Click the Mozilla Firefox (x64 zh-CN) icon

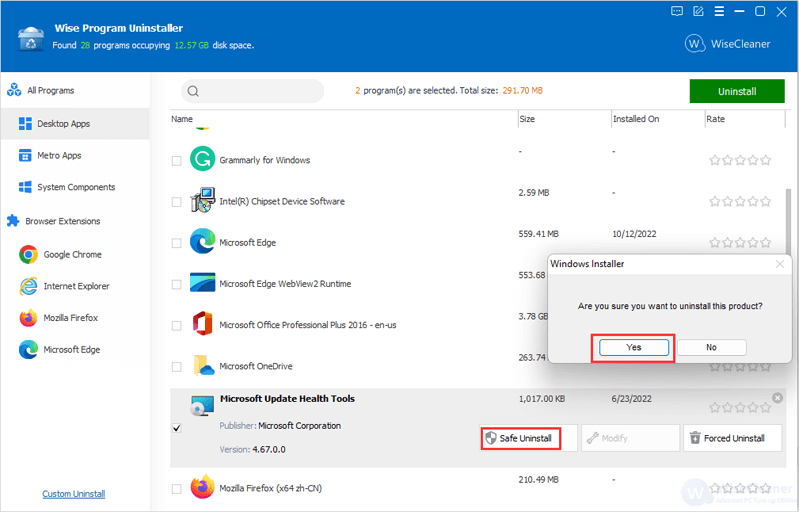pyautogui.click(x=202, y=487)
